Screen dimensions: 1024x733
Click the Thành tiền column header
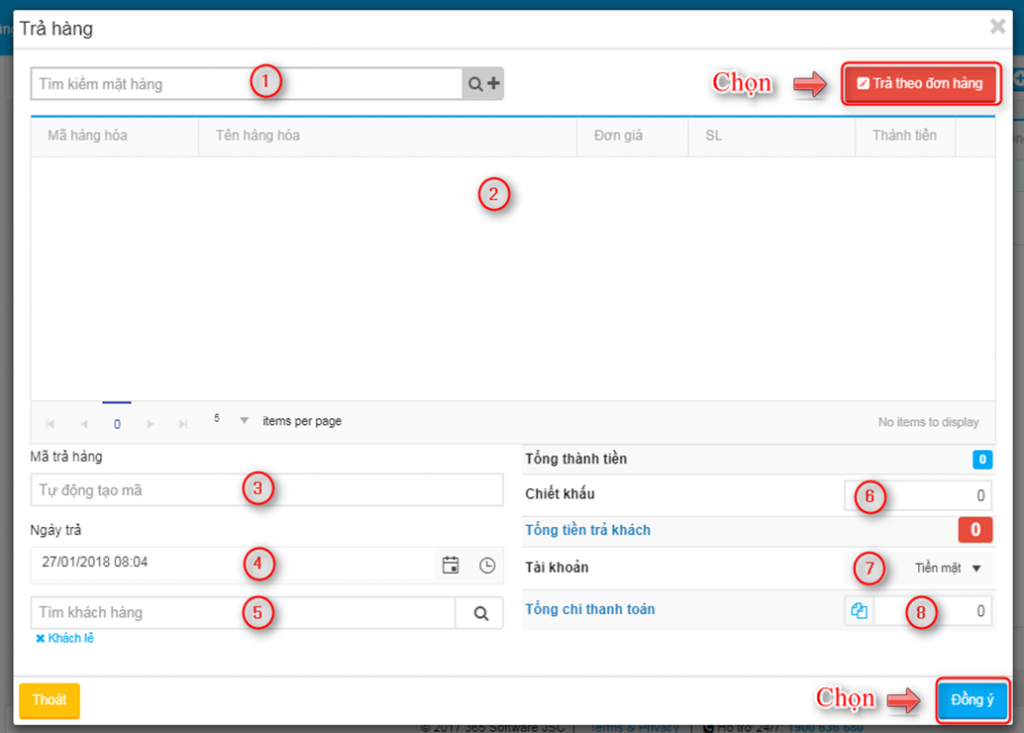pyautogui.click(x=904, y=135)
